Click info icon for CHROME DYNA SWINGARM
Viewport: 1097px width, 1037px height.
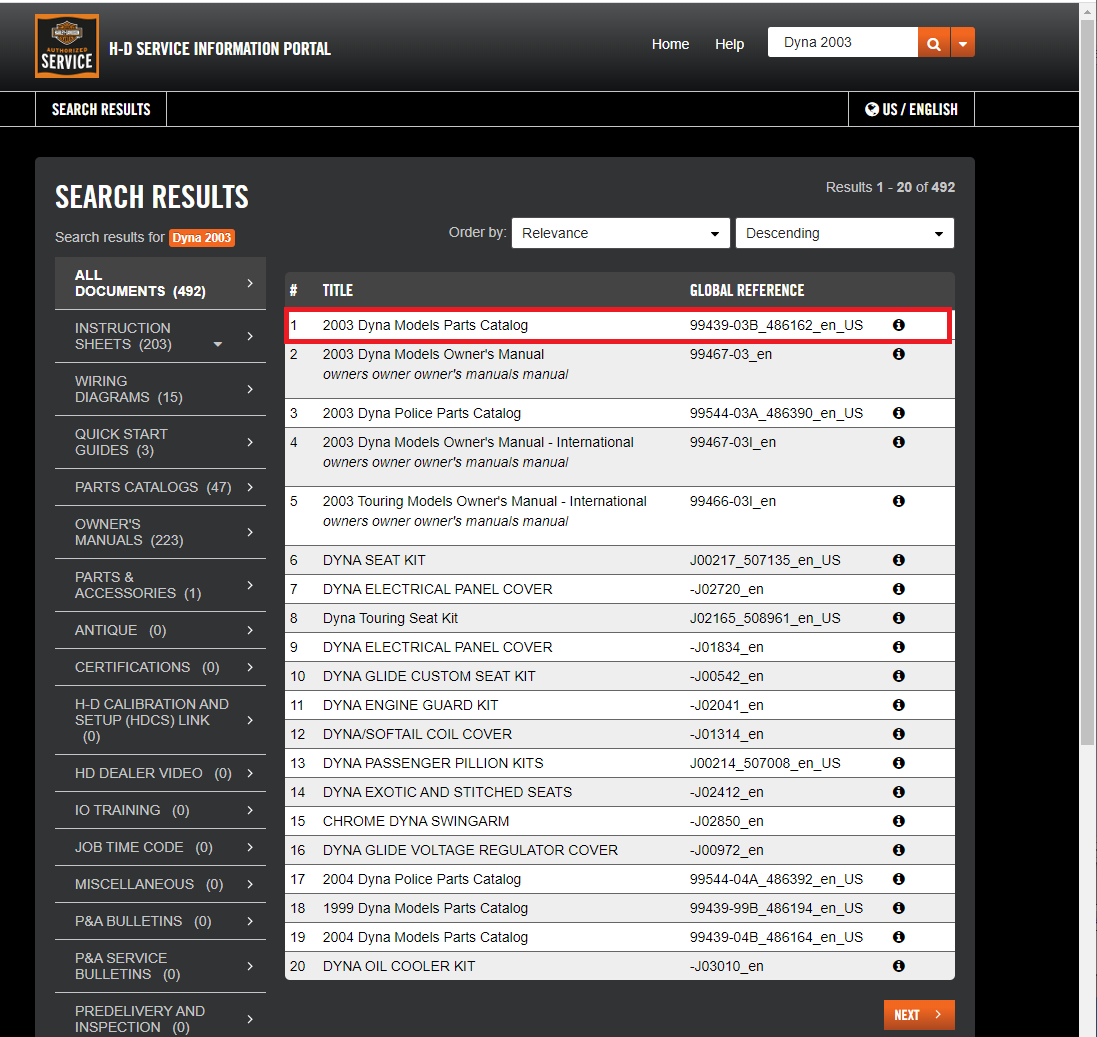click(x=898, y=821)
